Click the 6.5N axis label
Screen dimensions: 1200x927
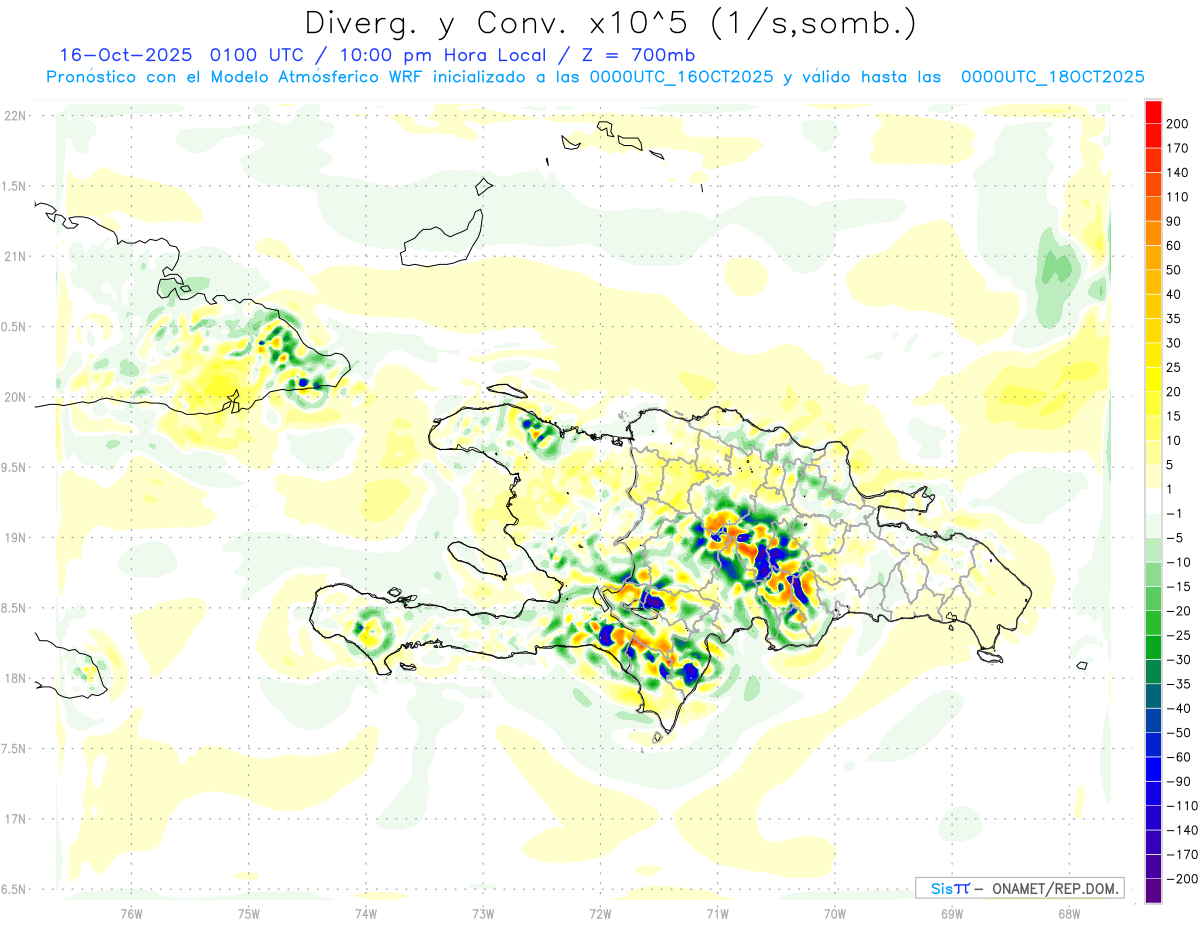coord(15,889)
